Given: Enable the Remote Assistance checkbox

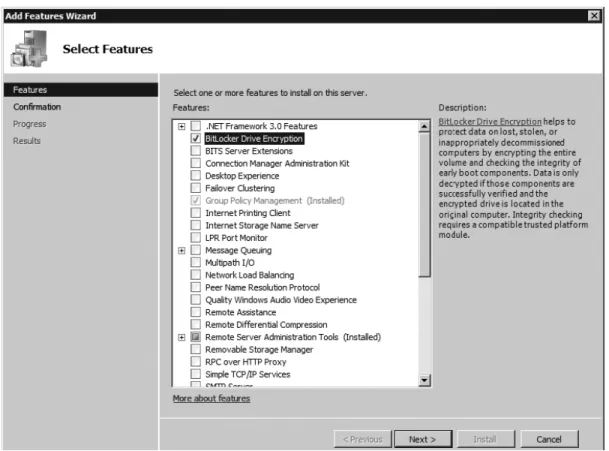Looking at the screenshot, I should tap(196, 312).
